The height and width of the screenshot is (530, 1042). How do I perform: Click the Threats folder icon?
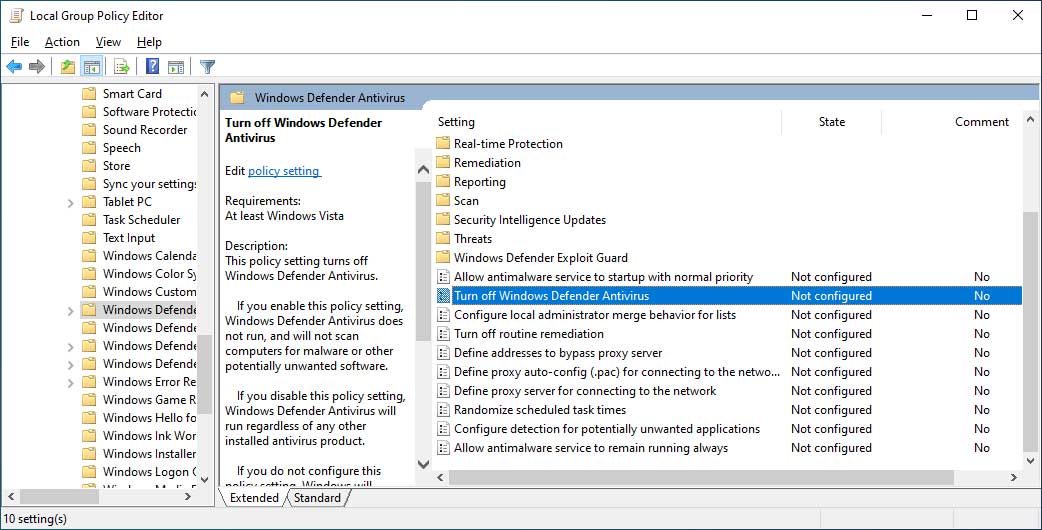coord(443,238)
